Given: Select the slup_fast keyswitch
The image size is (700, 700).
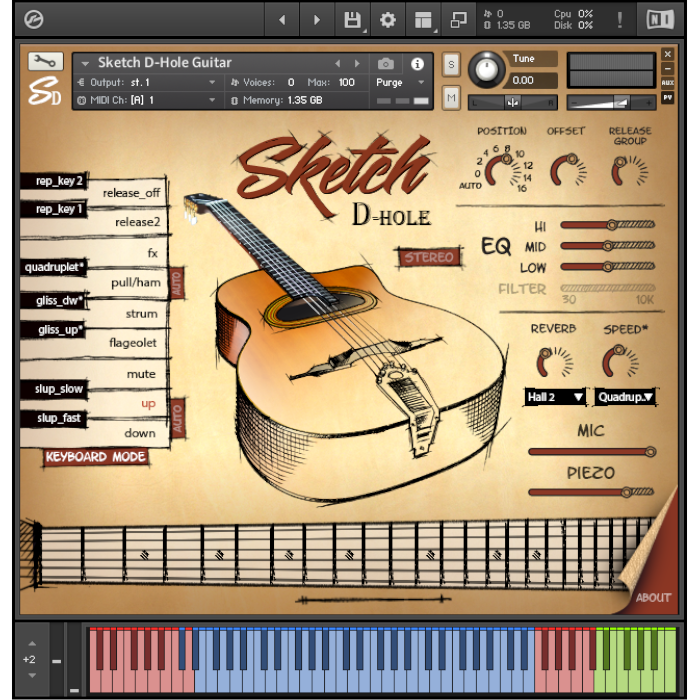Looking at the screenshot, I should click(54, 418).
